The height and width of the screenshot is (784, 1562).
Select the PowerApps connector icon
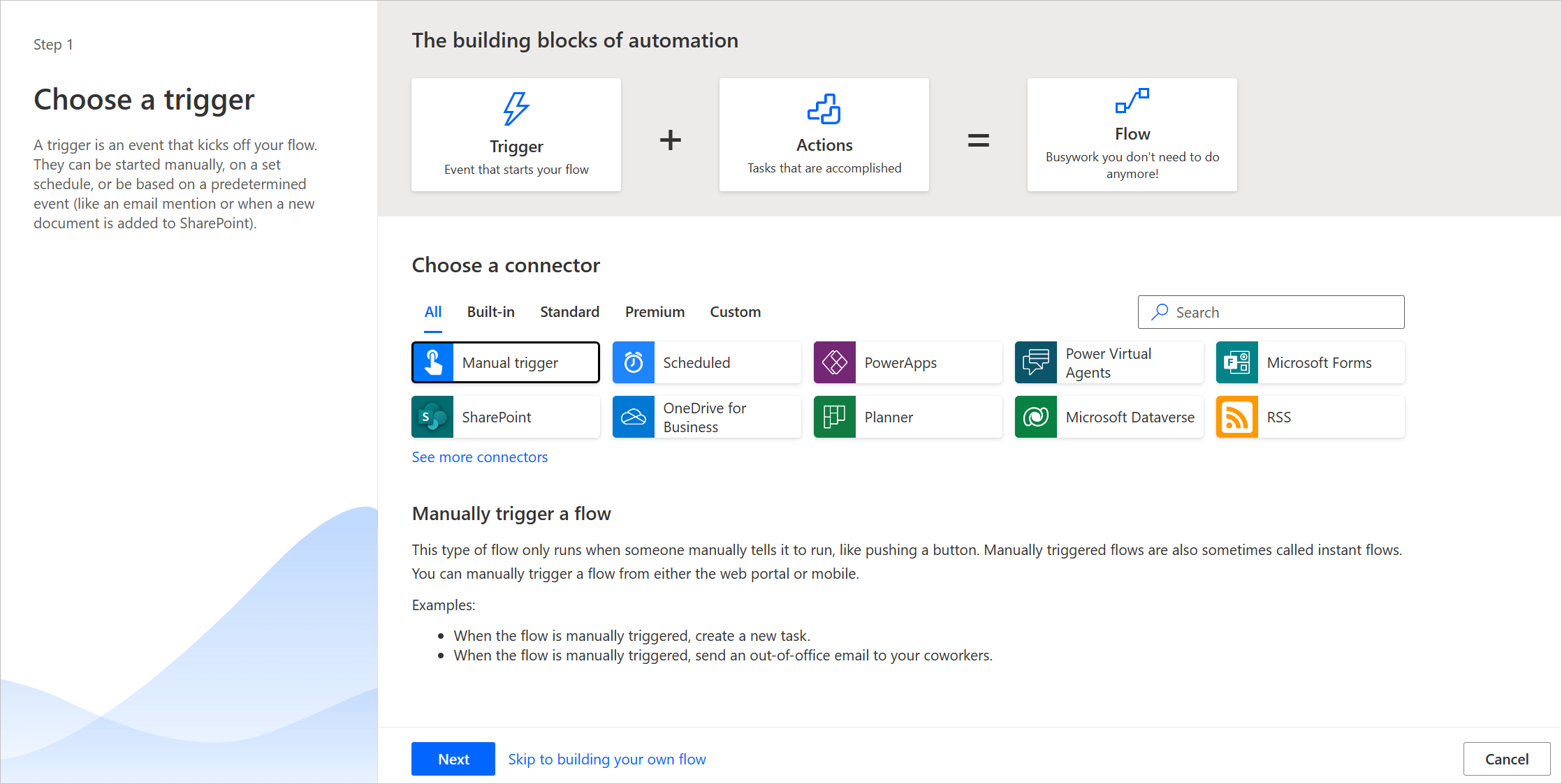click(836, 362)
